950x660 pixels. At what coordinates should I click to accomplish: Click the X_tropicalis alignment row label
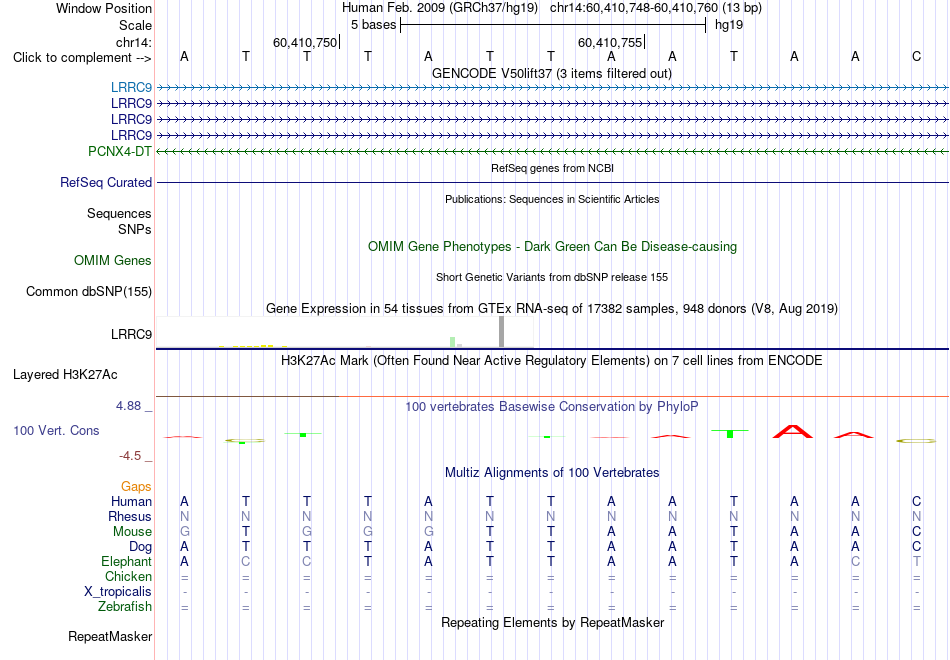118,592
